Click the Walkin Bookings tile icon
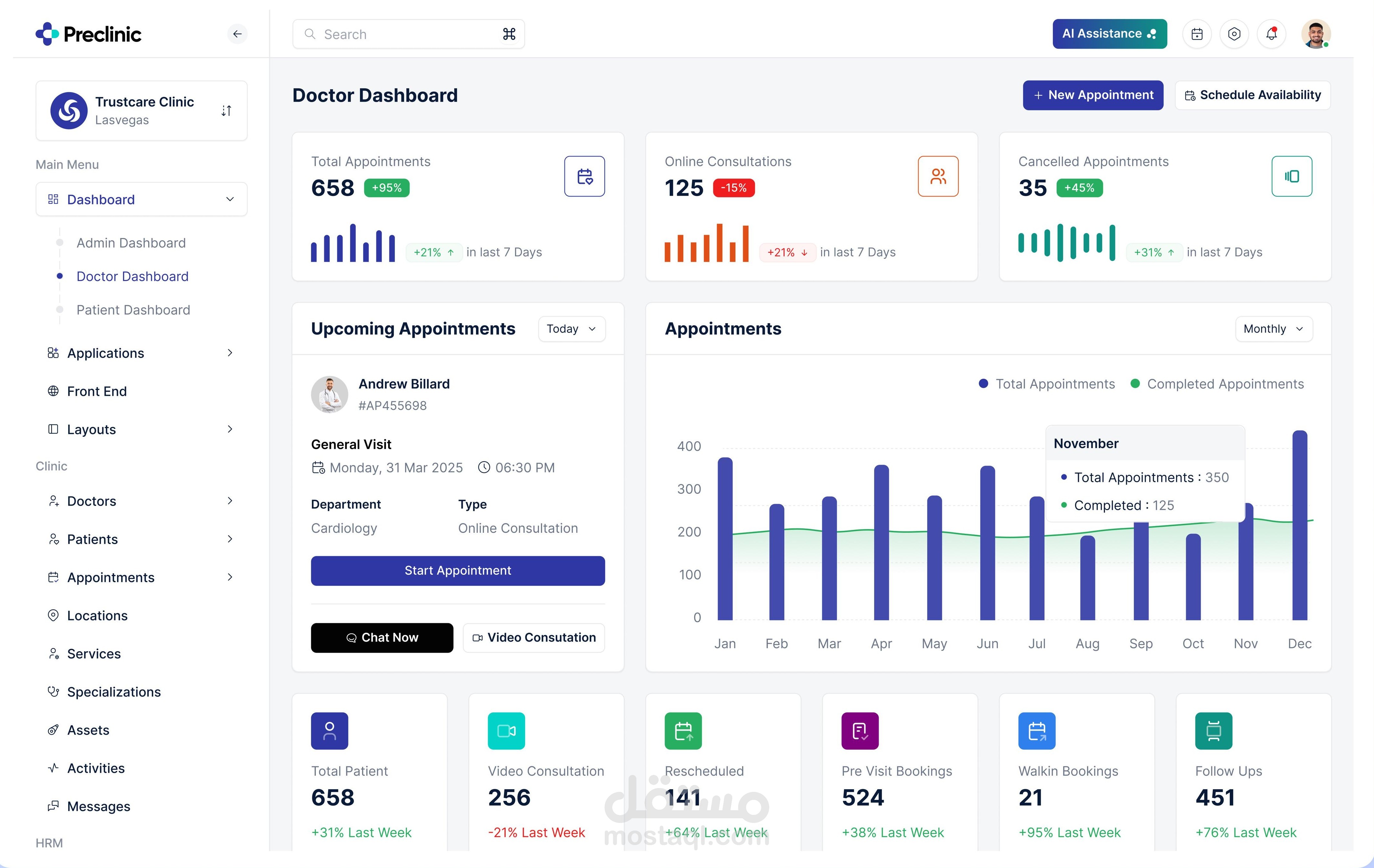Screen dimensions: 1374x868 pyautogui.click(x=1037, y=730)
